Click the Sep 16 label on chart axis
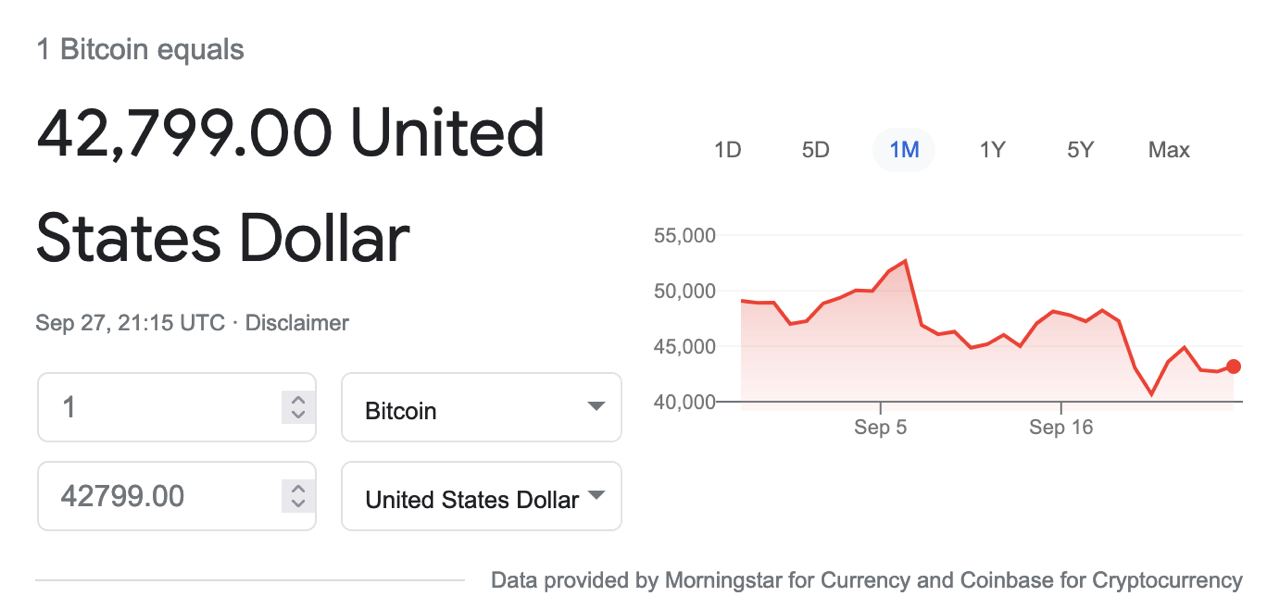The width and height of the screenshot is (1280, 609). pyautogui.click(x=1061, y=428)
